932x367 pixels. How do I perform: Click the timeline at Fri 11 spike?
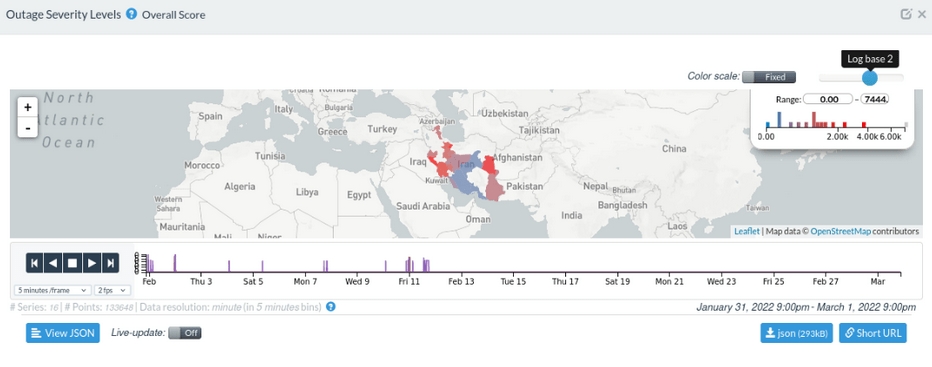pos(409,265)
